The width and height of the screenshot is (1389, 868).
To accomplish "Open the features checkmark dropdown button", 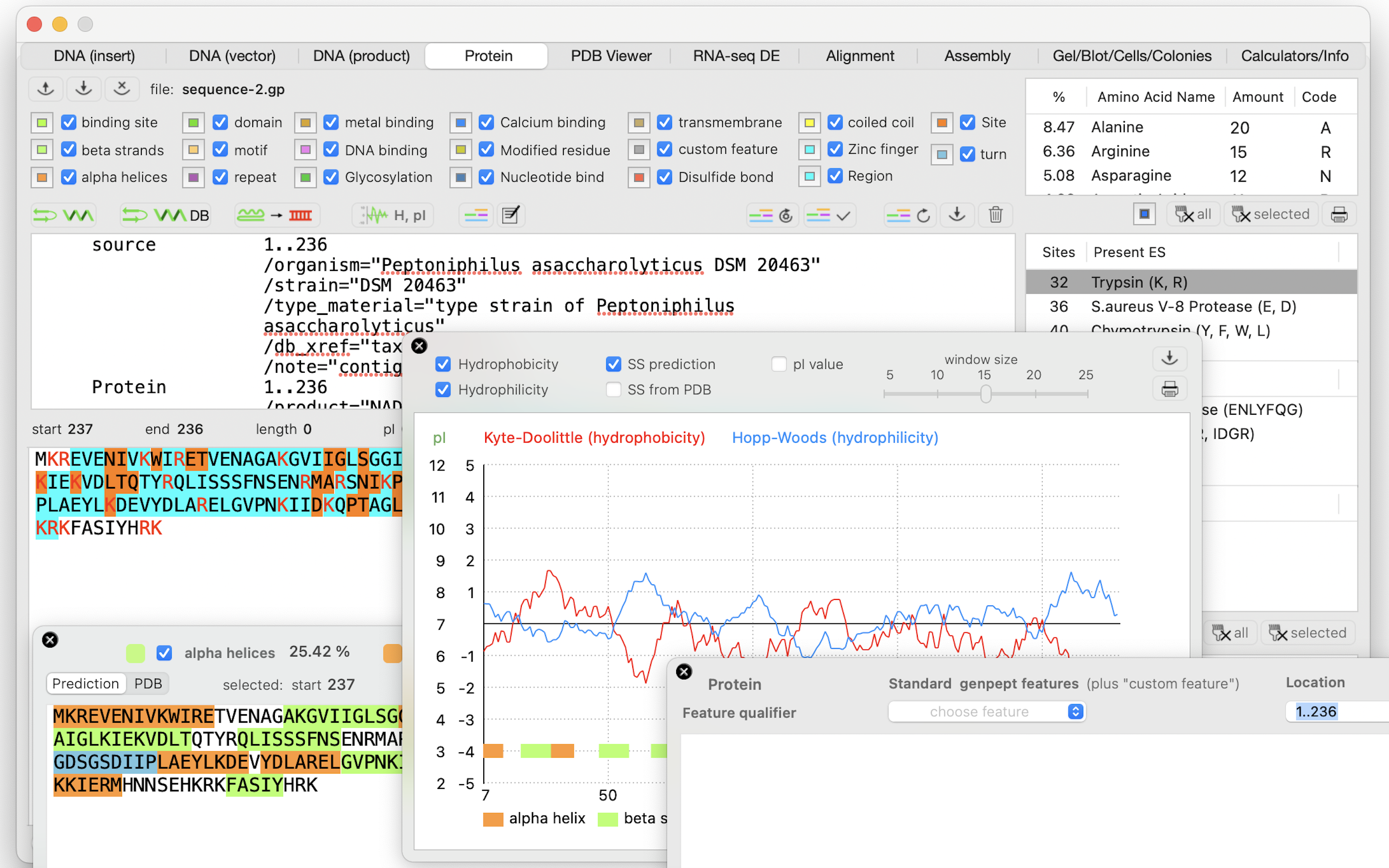I will click(830, 215).
